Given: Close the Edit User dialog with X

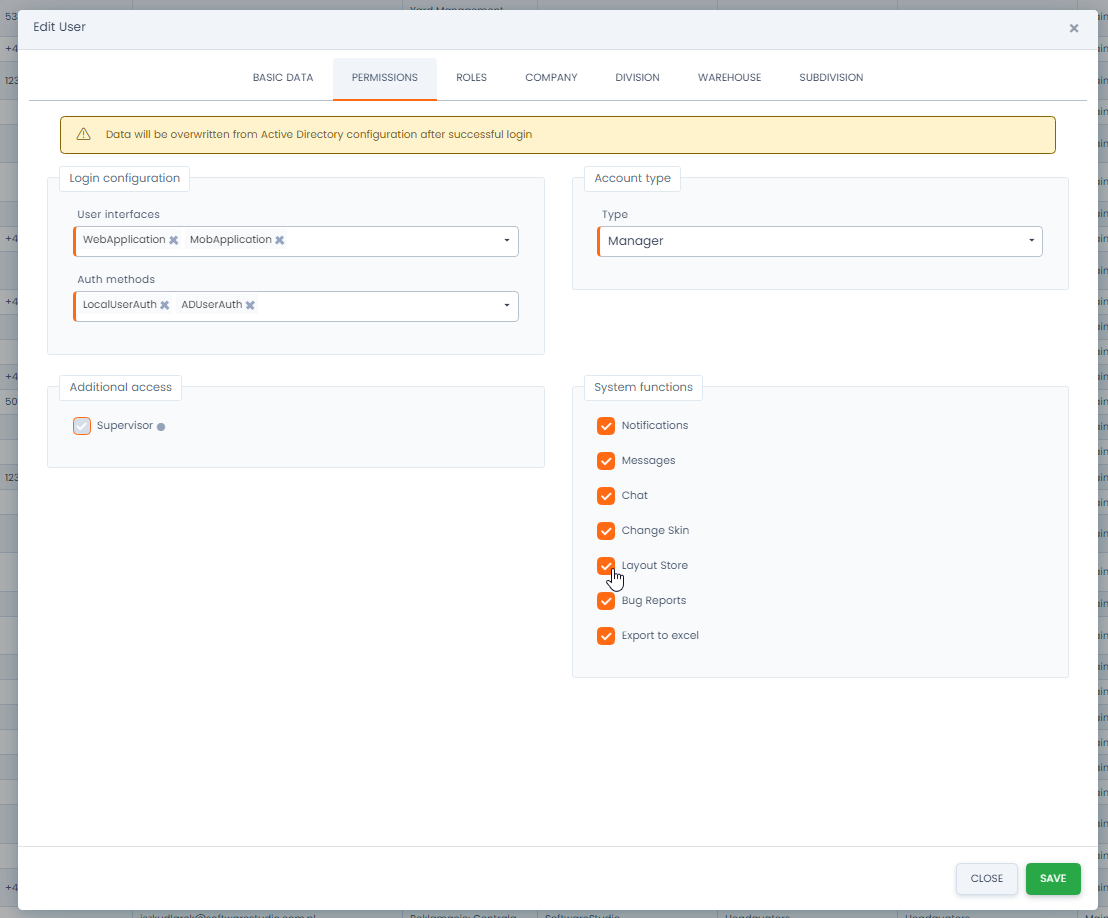Looking at the screenshot, I should [1074, 28].
